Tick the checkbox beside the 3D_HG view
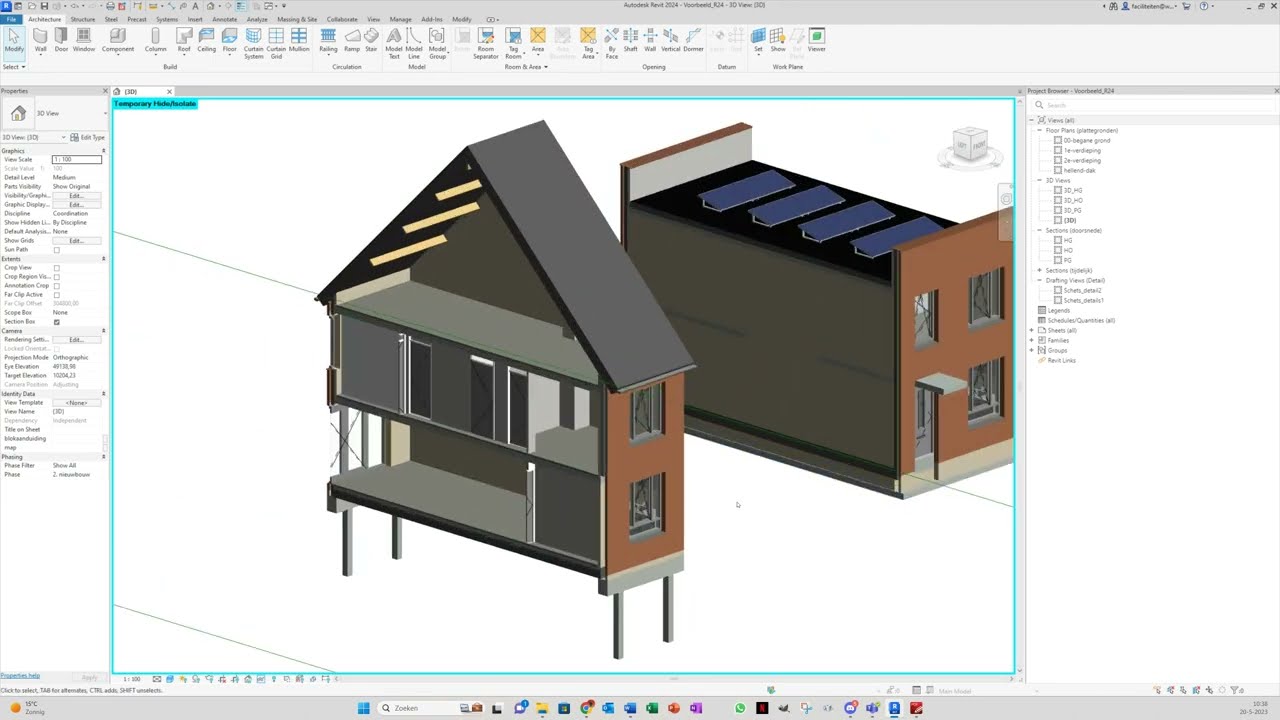 coord(1058,190)
